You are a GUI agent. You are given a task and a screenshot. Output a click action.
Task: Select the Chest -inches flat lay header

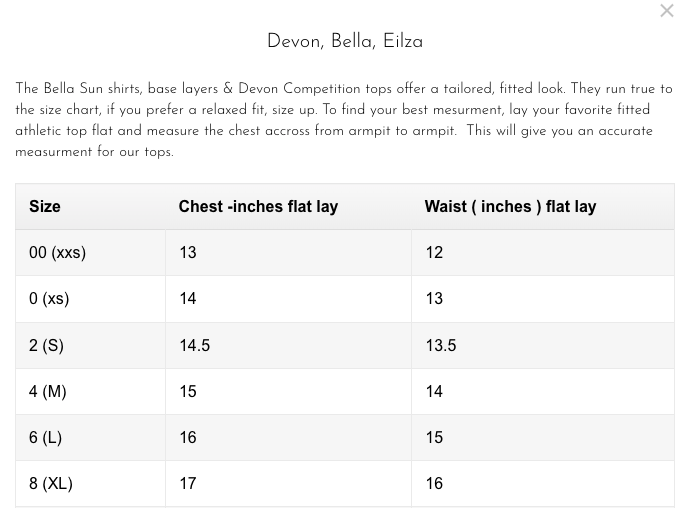258,207
